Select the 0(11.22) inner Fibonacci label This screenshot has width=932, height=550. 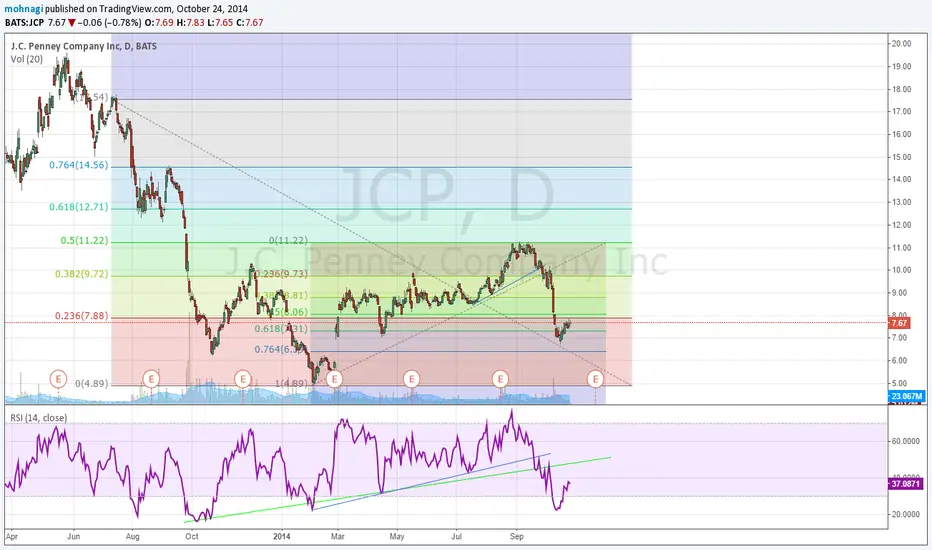point(288,240)
